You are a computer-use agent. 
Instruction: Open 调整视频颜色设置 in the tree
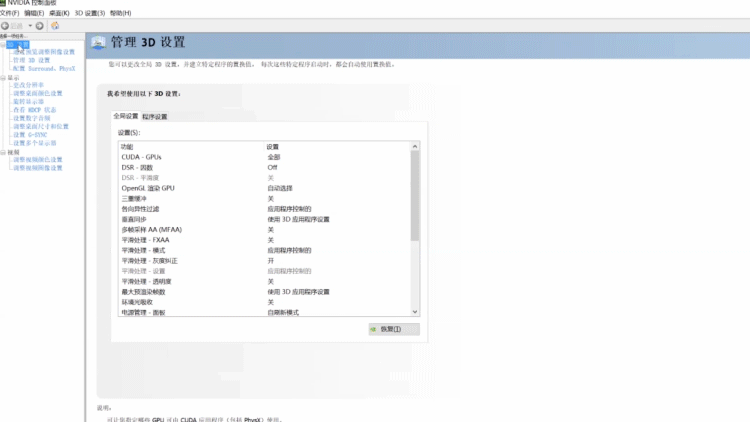38,160
